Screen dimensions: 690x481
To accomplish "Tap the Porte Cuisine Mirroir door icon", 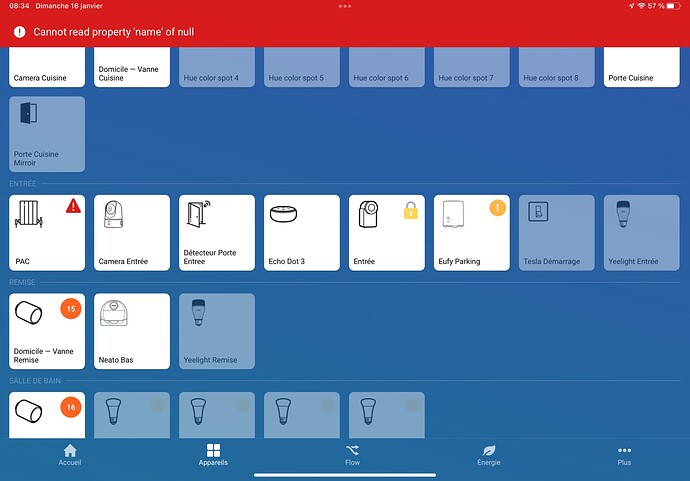I will pos(29,113).
